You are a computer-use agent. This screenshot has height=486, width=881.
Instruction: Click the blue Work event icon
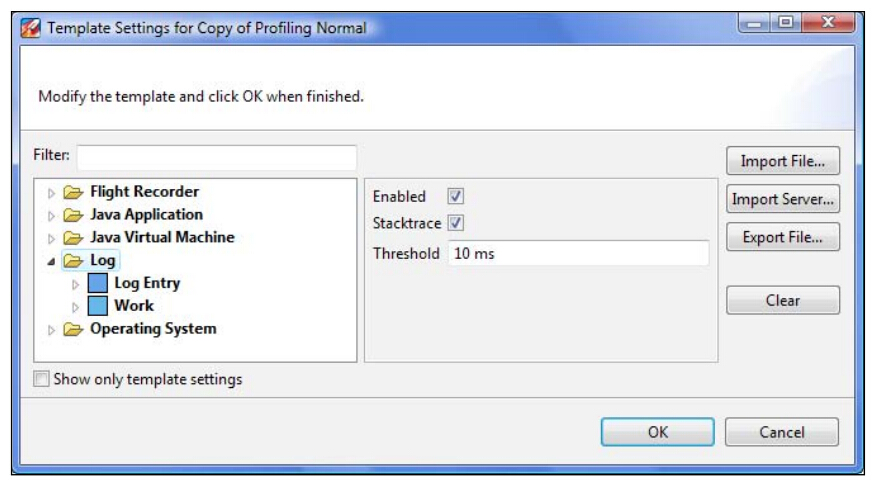point(98,306)
